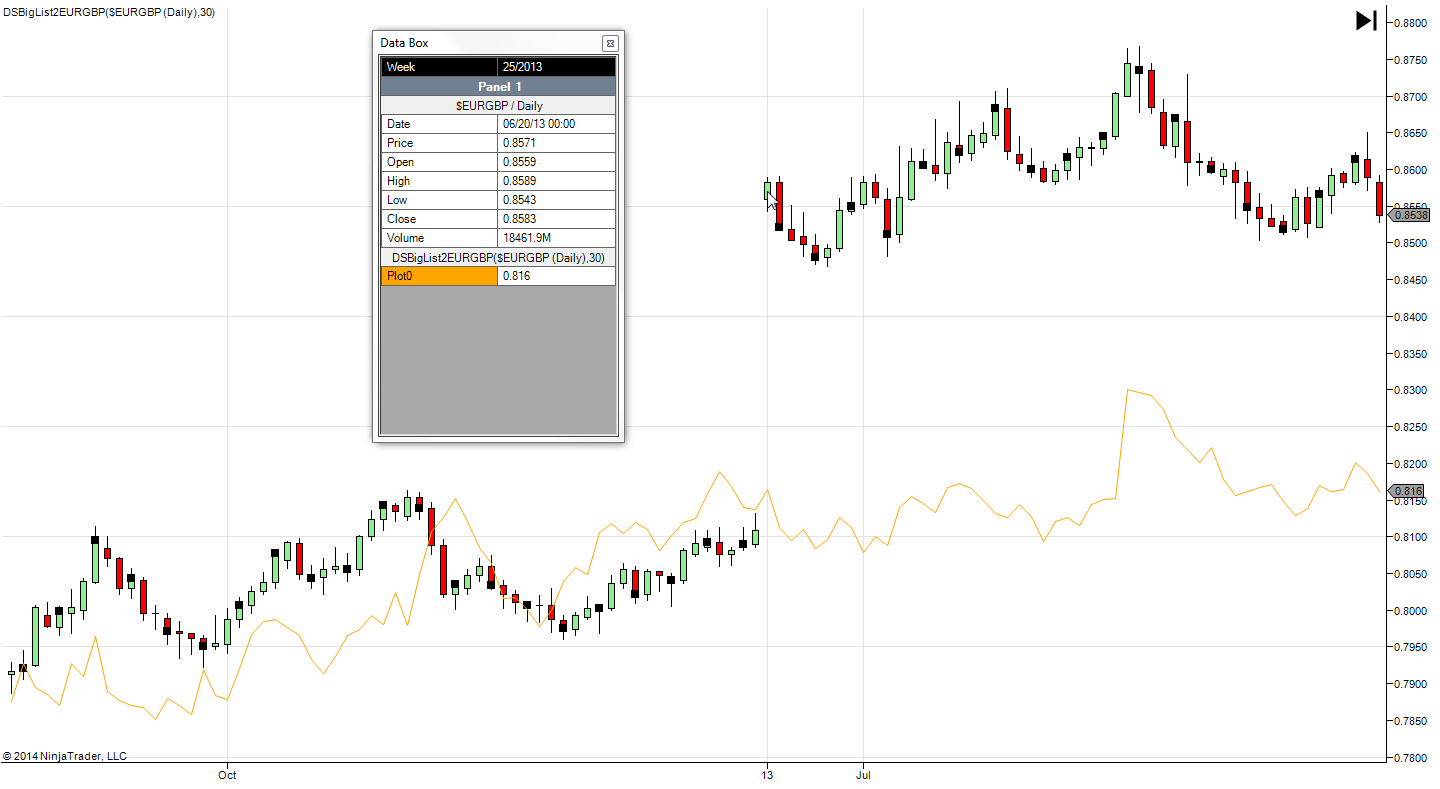Click the '13' year label on the time axis
The height and width of the screenshot is (789, 1440).
click(767, 774)
